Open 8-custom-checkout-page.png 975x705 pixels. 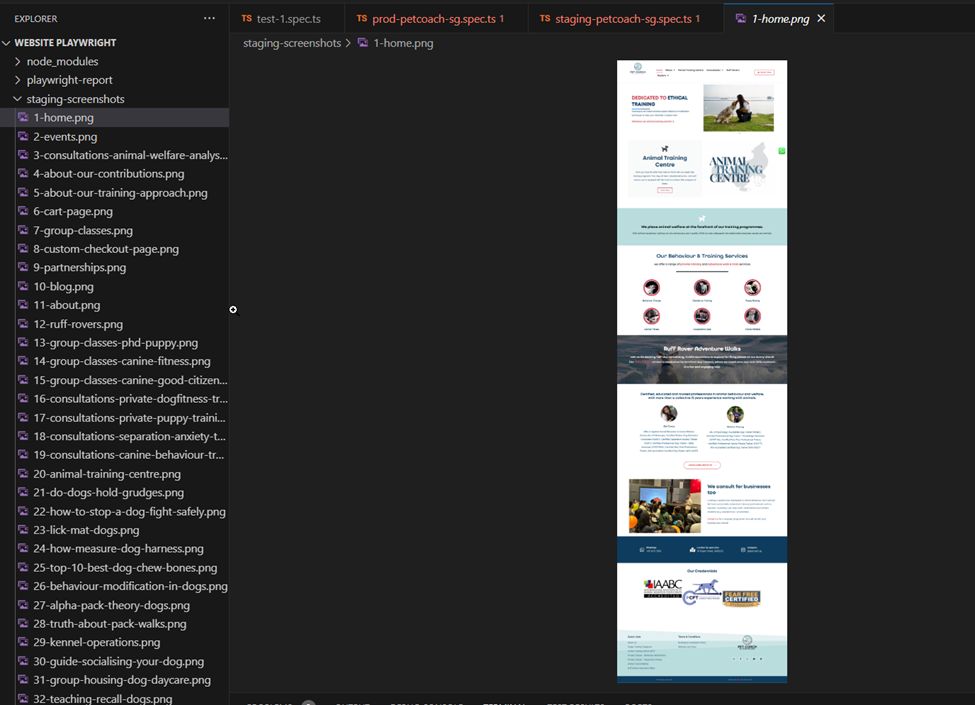pos(114,249)
